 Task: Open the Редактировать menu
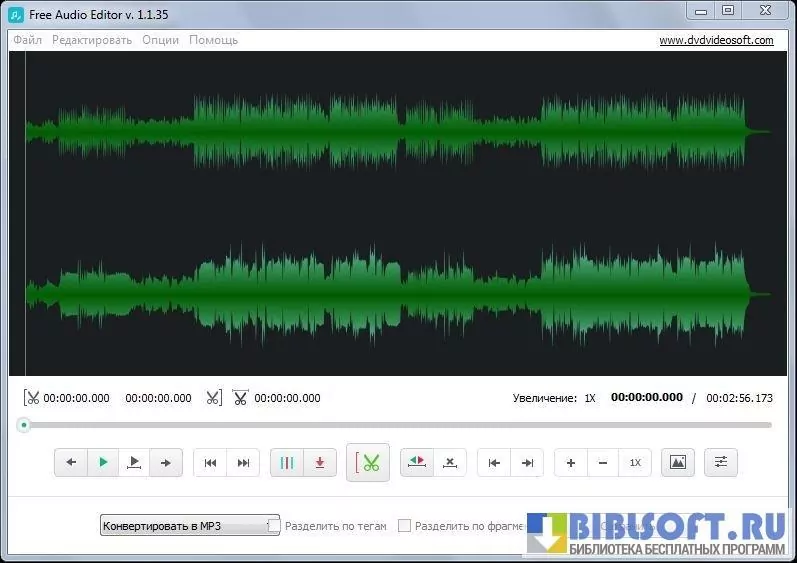click(92, 40)
